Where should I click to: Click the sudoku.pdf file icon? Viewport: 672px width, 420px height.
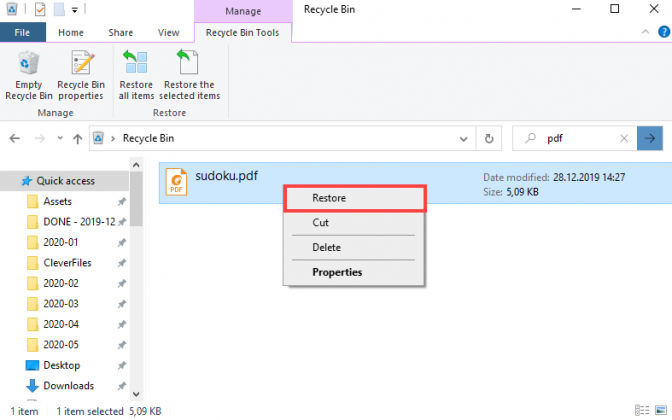pos(176,181)
